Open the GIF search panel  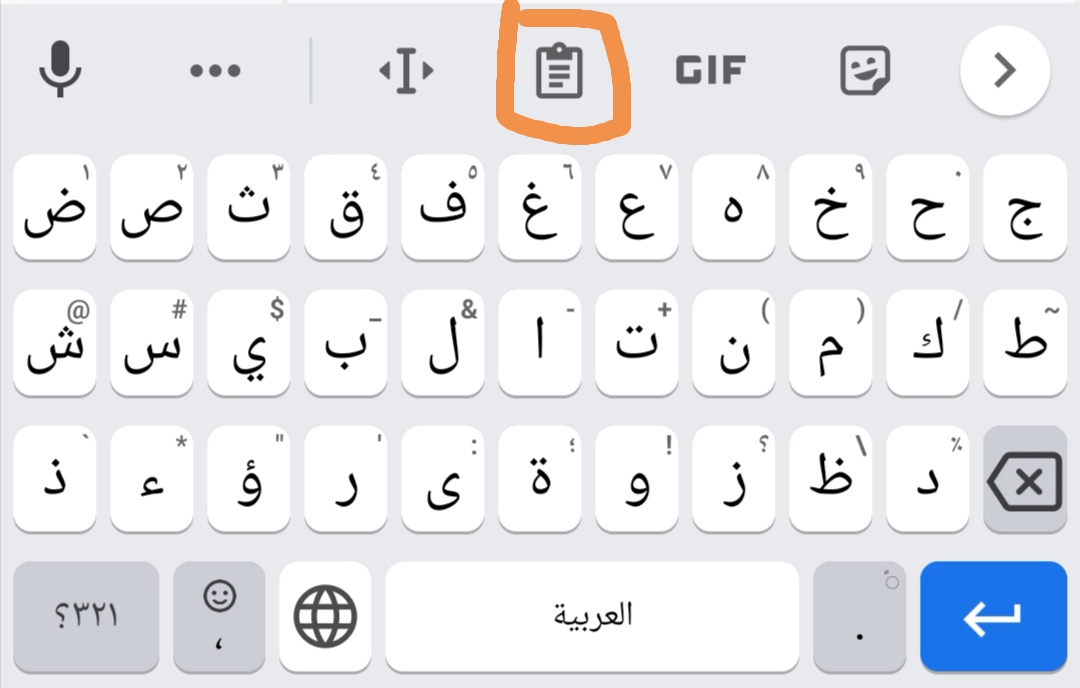pyautogui.click(x=711, y=71)
